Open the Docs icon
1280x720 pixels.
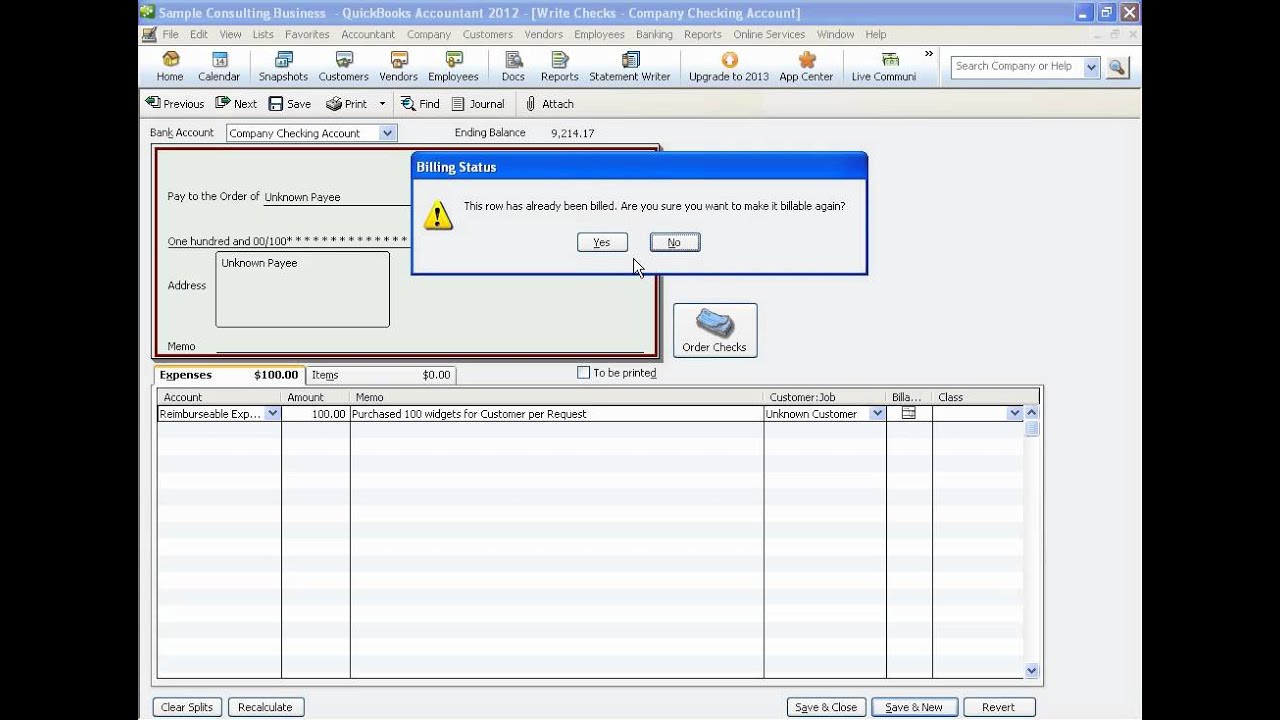point(513,66)
